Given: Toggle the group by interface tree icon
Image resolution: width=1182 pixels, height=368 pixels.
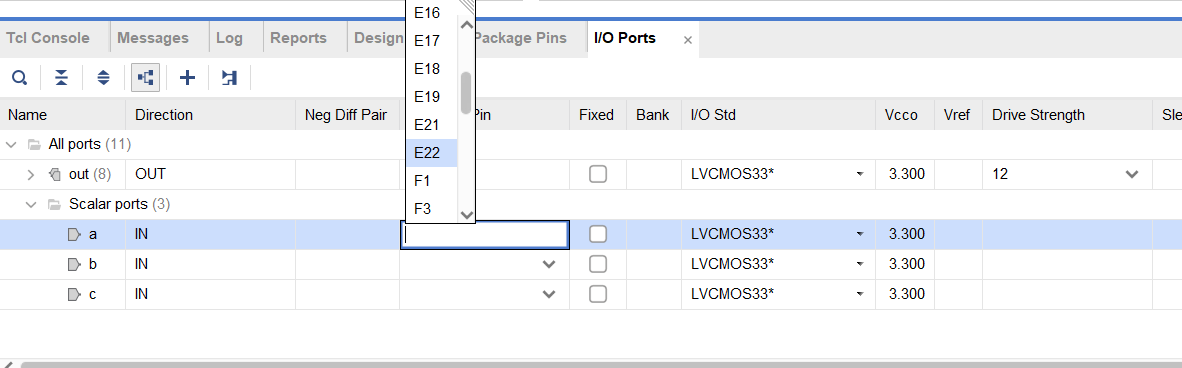Looking at the screenshot, I should click(x=145, y=78).
